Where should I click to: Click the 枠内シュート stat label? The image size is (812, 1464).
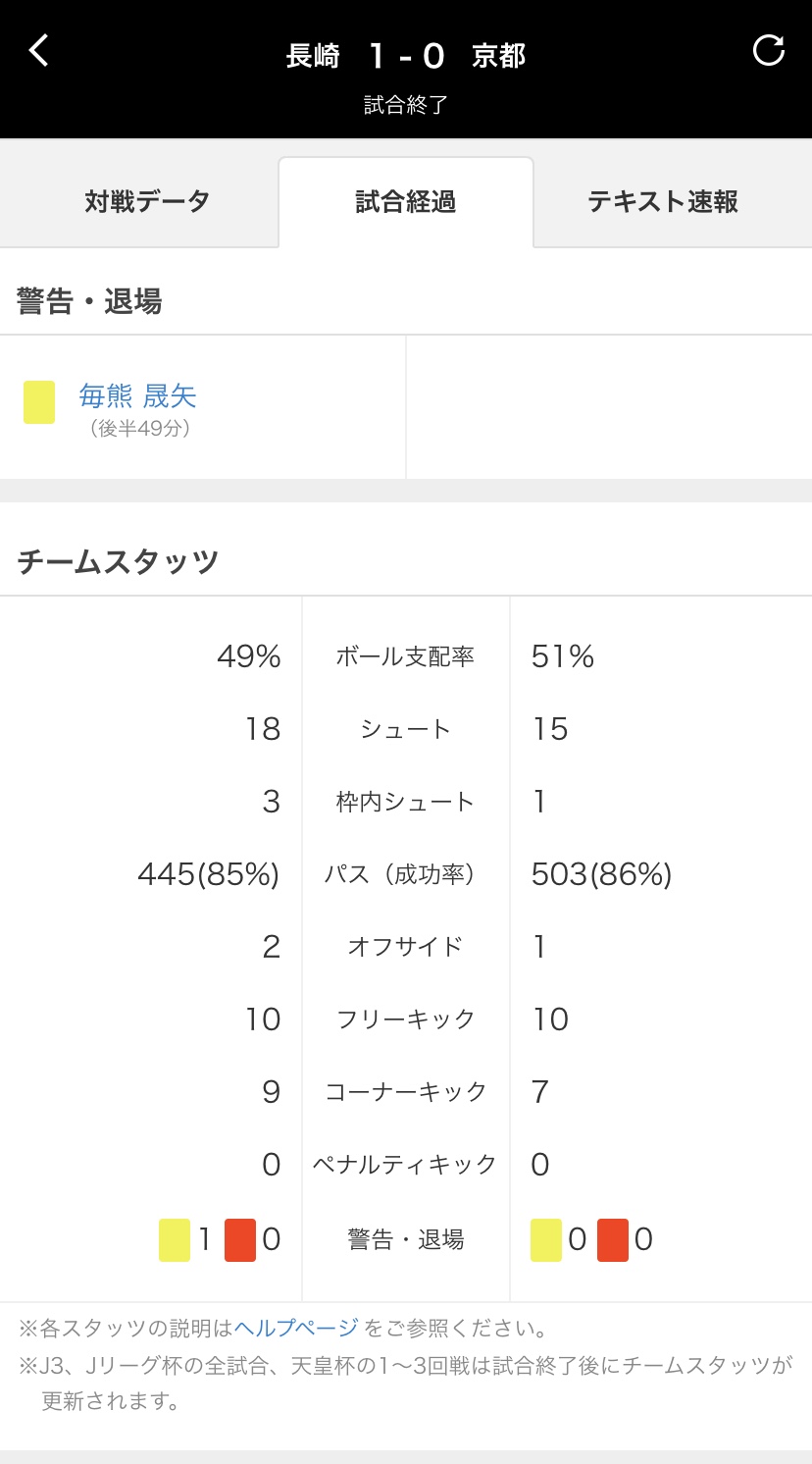pos(405,802)
